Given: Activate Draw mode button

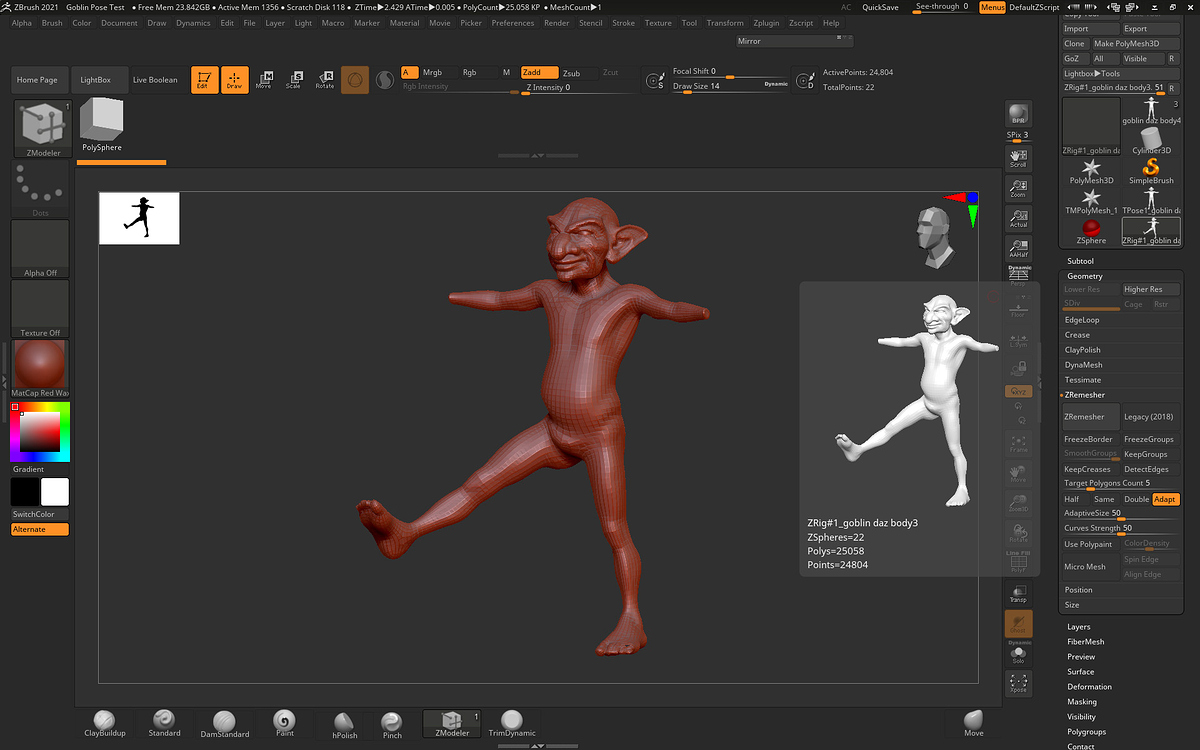Looking at the screenshot, I should pos(235,80).
